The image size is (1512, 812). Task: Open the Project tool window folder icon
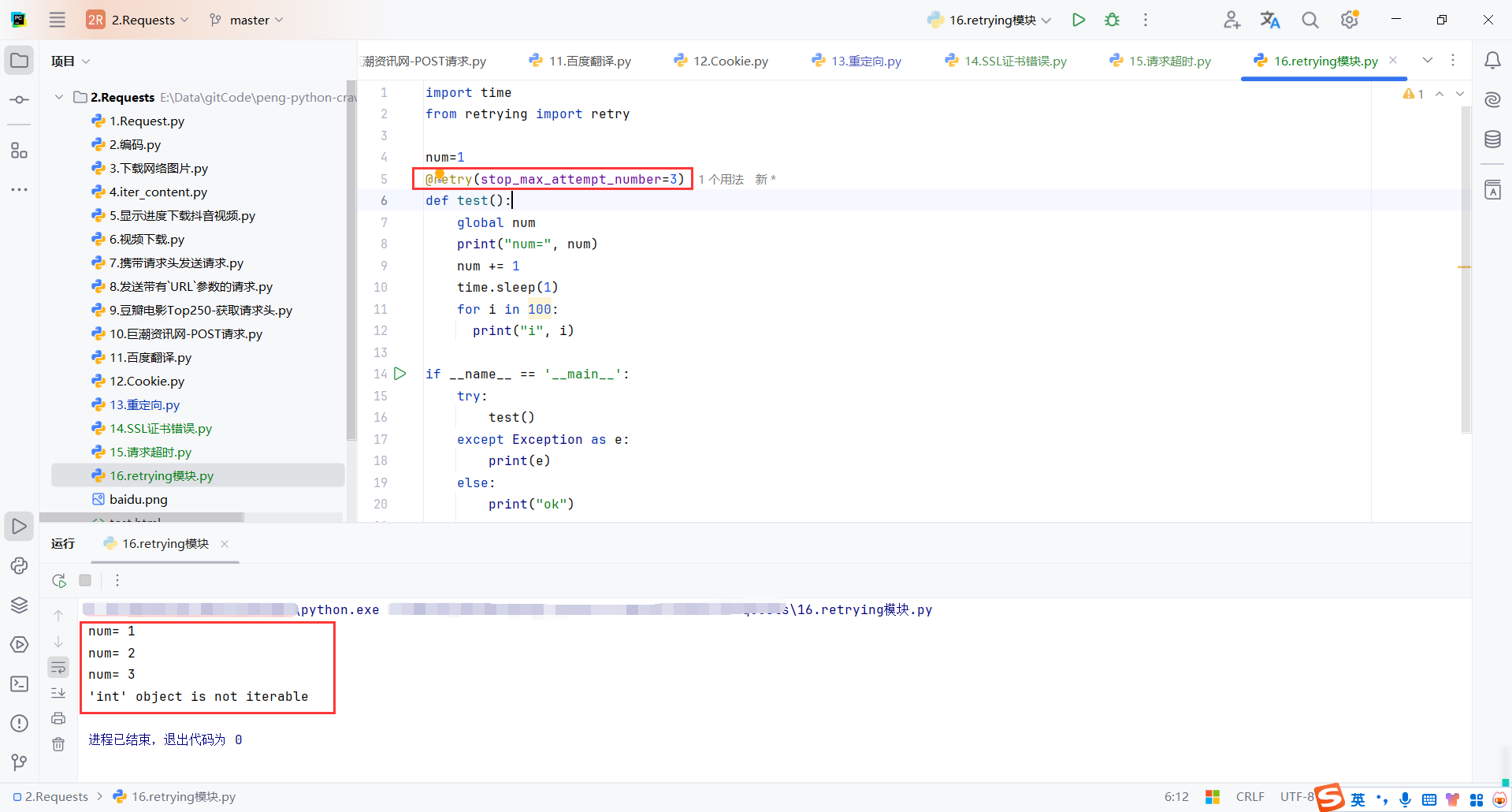point(20,61)
